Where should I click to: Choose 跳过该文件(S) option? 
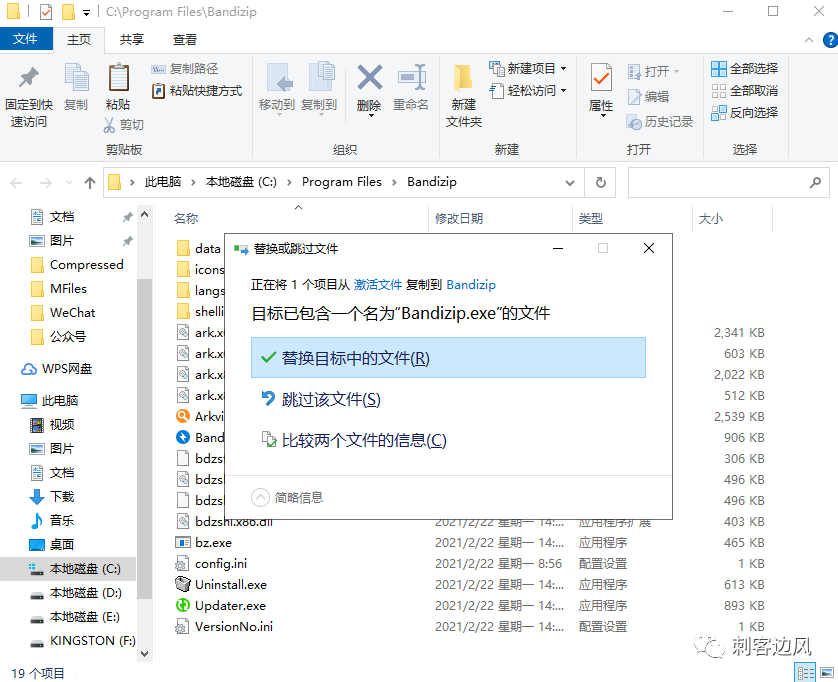[x=448, y=399]
